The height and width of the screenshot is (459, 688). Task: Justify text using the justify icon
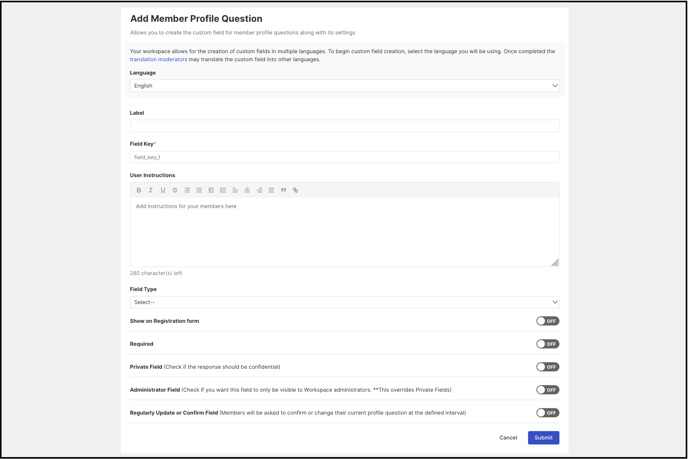(x=271, y=190)
